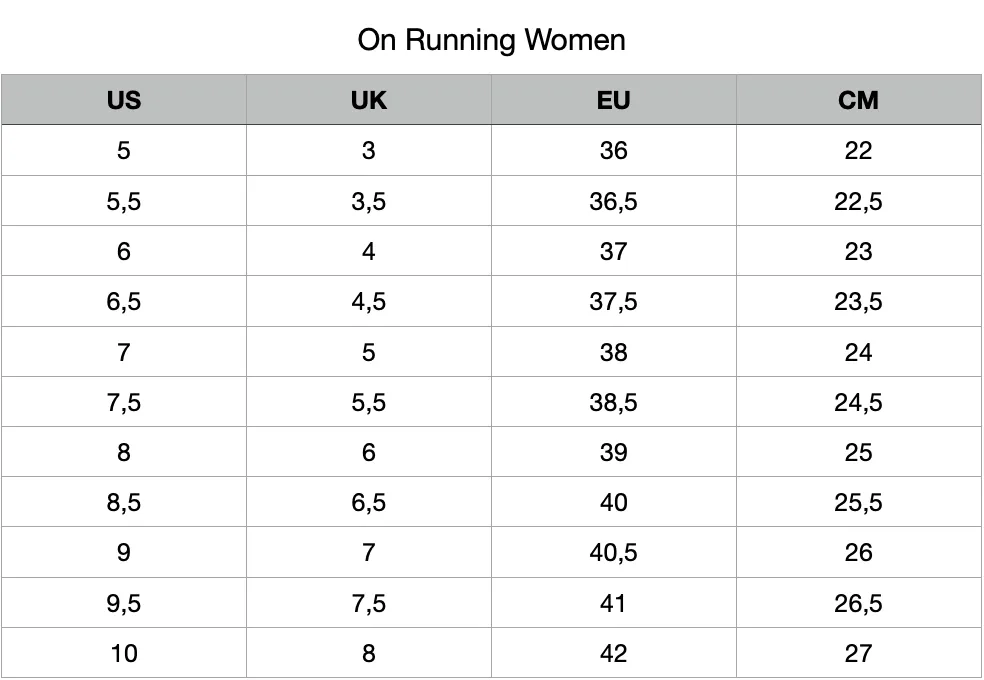
Task: Select the EU column header
Action: (613, 100)
